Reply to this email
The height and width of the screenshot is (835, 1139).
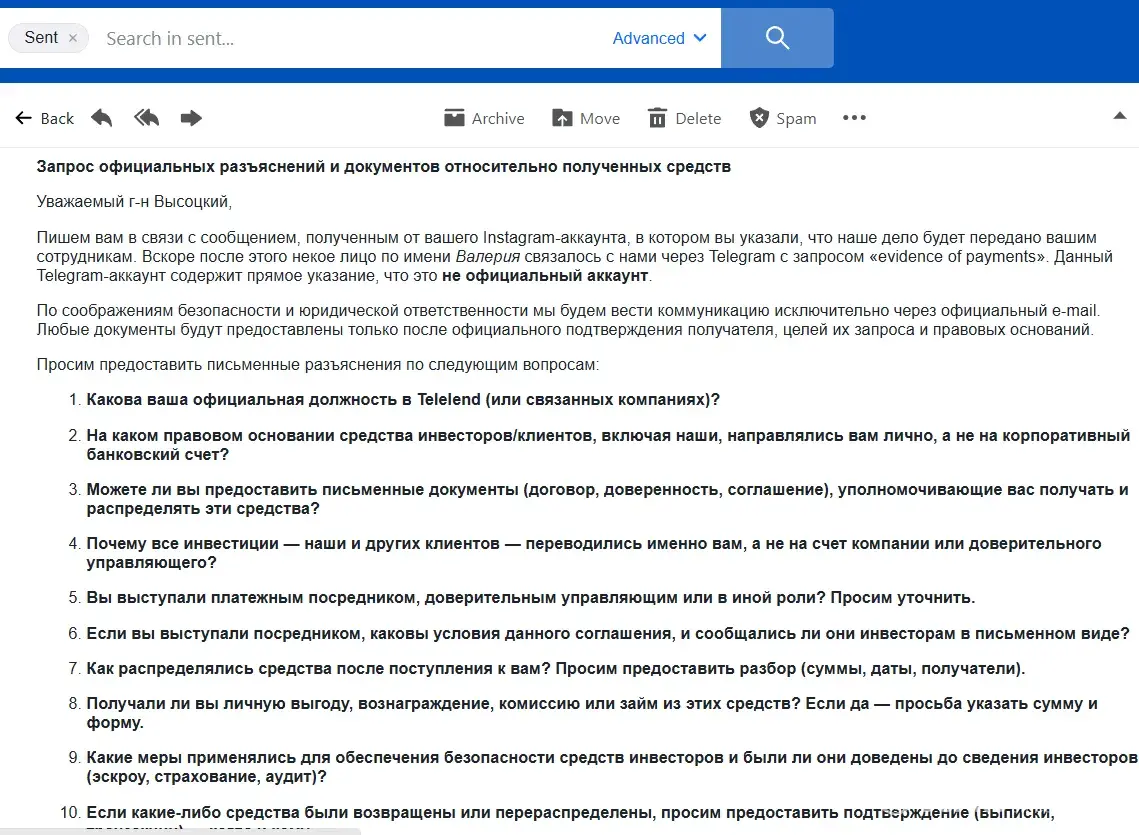[102, 118]
